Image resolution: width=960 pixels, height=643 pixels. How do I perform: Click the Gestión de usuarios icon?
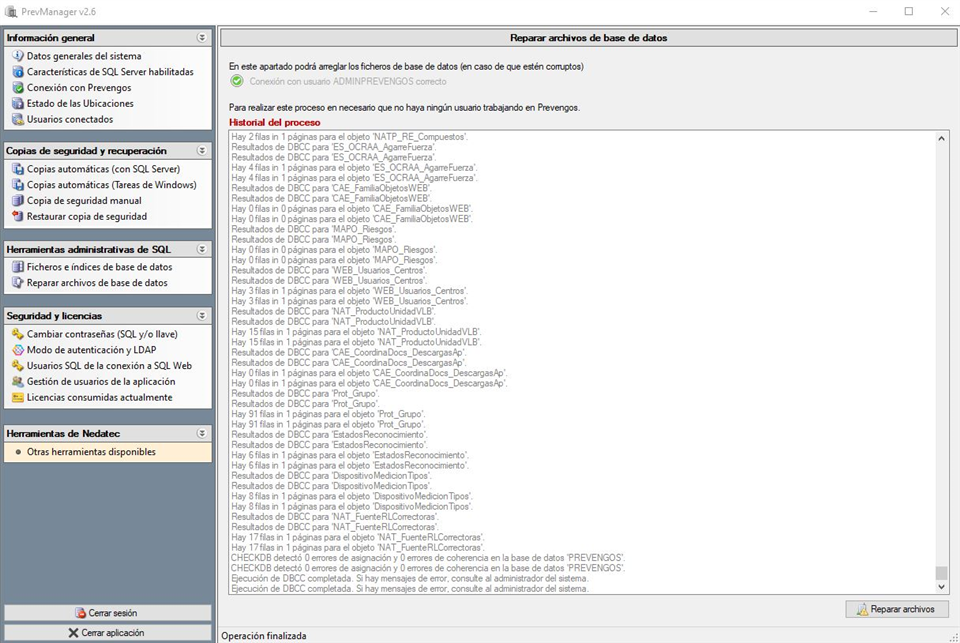(18, 381)
